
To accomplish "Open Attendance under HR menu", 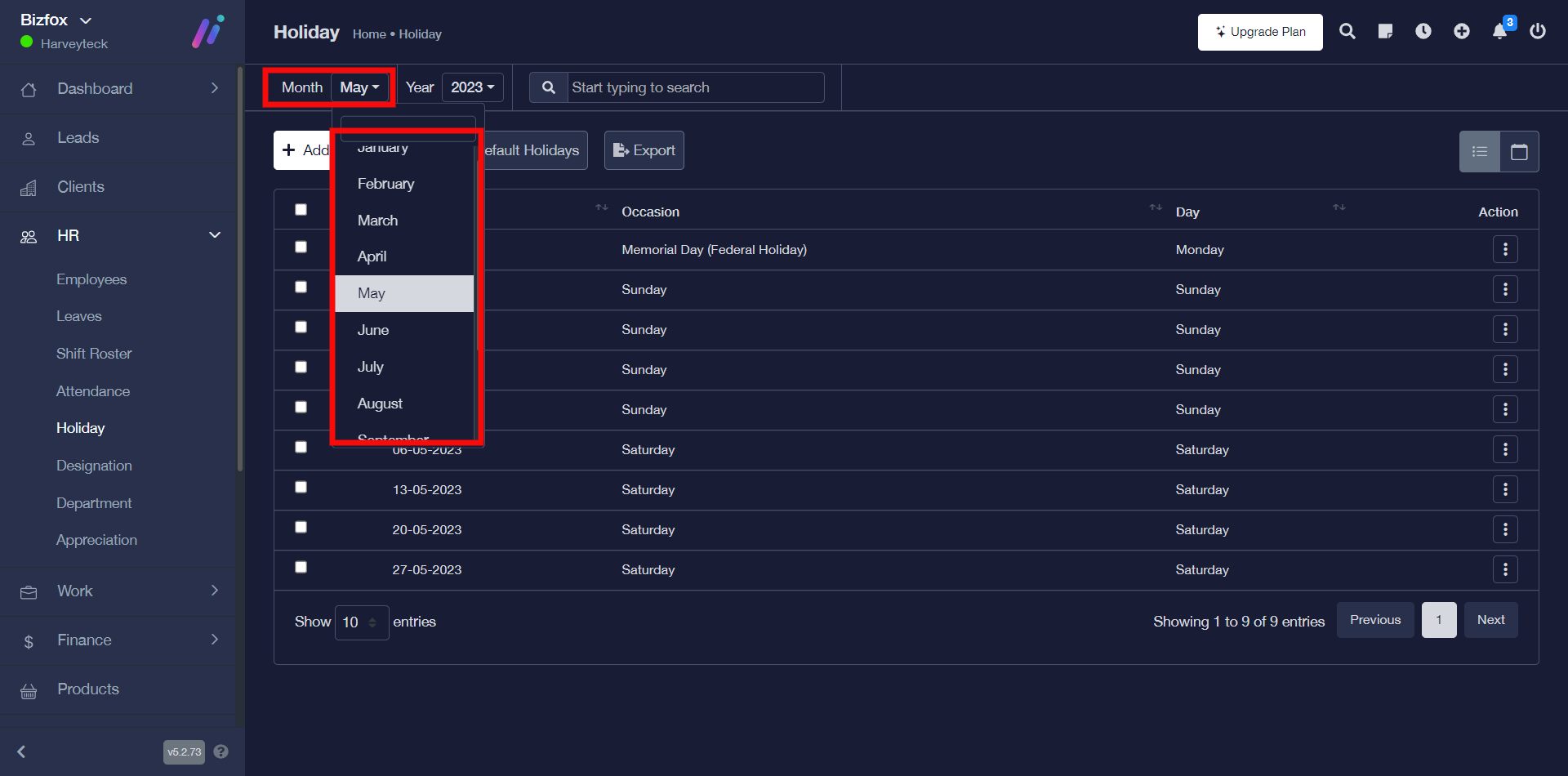I will coord(93,391).
